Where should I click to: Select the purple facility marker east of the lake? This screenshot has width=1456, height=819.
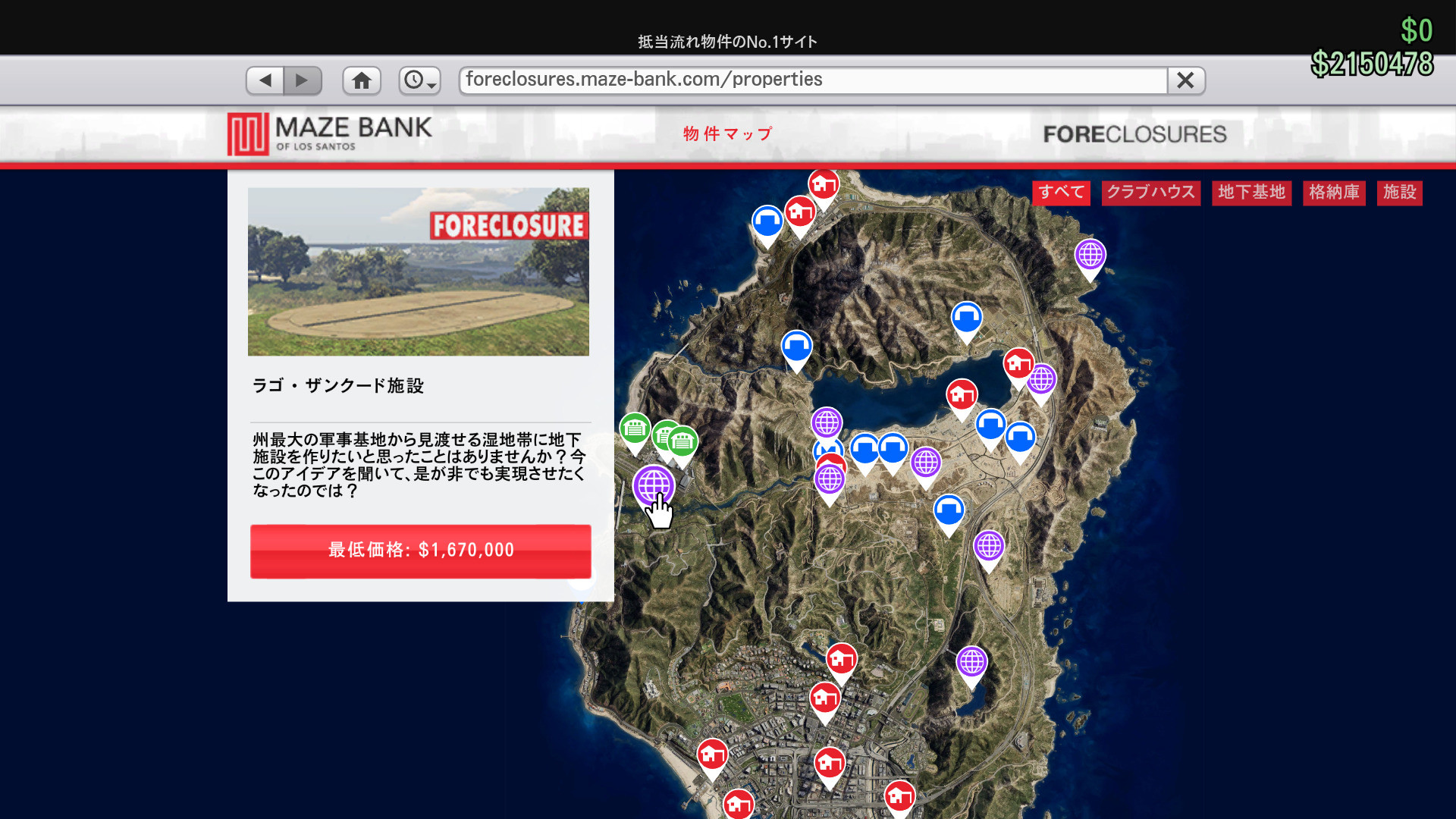click(x=1042, y=382)
